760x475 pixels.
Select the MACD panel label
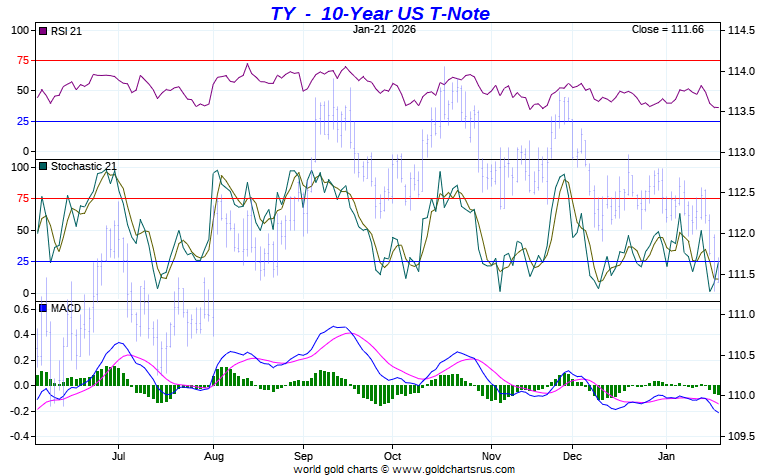(x=66, y=308)
